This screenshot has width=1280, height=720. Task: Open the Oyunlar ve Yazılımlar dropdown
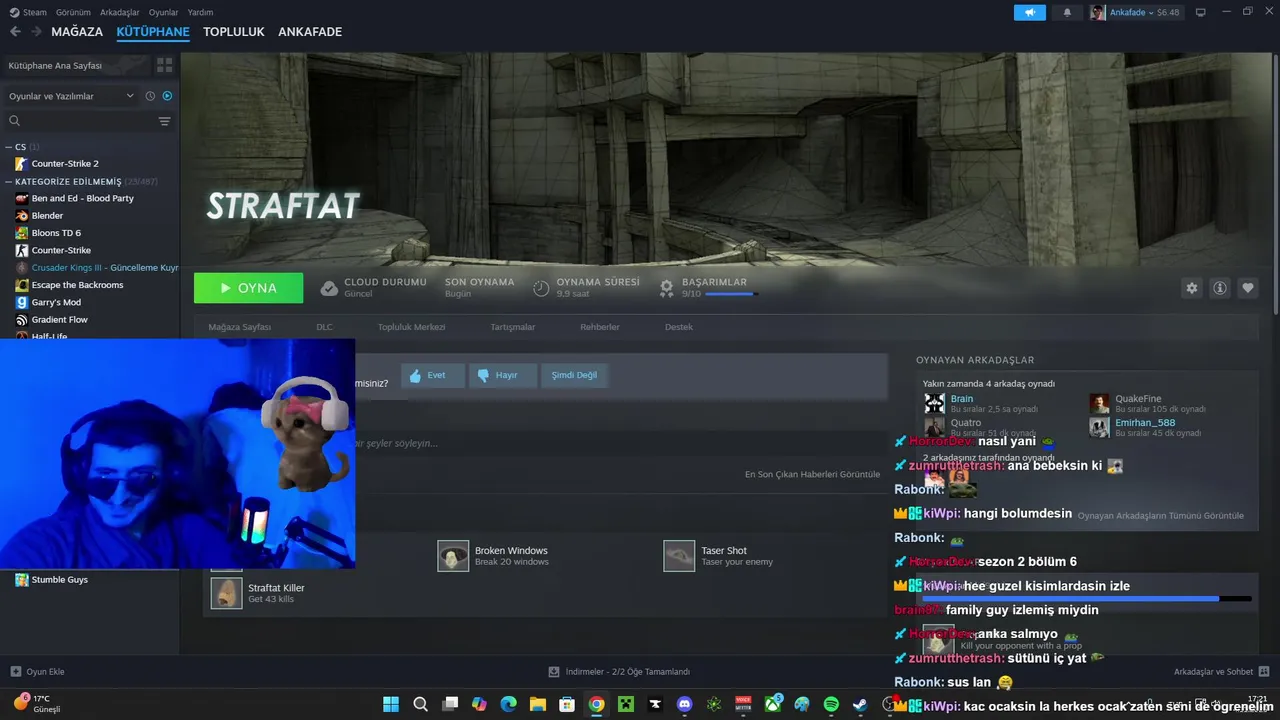[71, 96]
